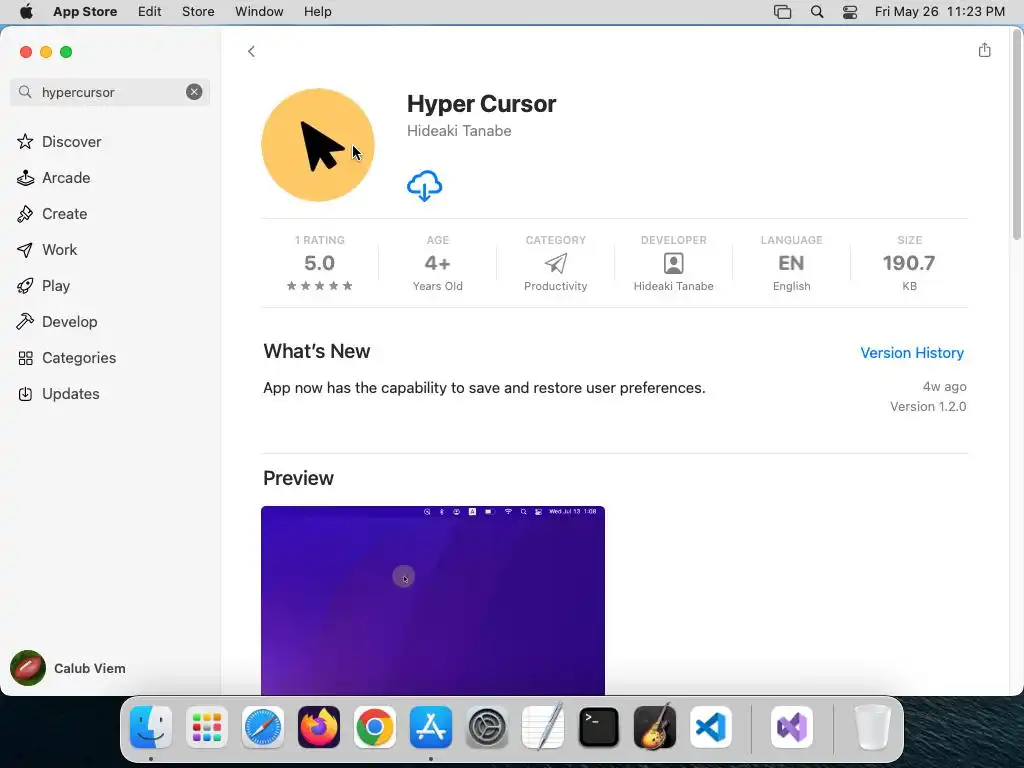Click the '4w ago' text
The height and width of the screenshot is (768, 1024).
point(944,387)
